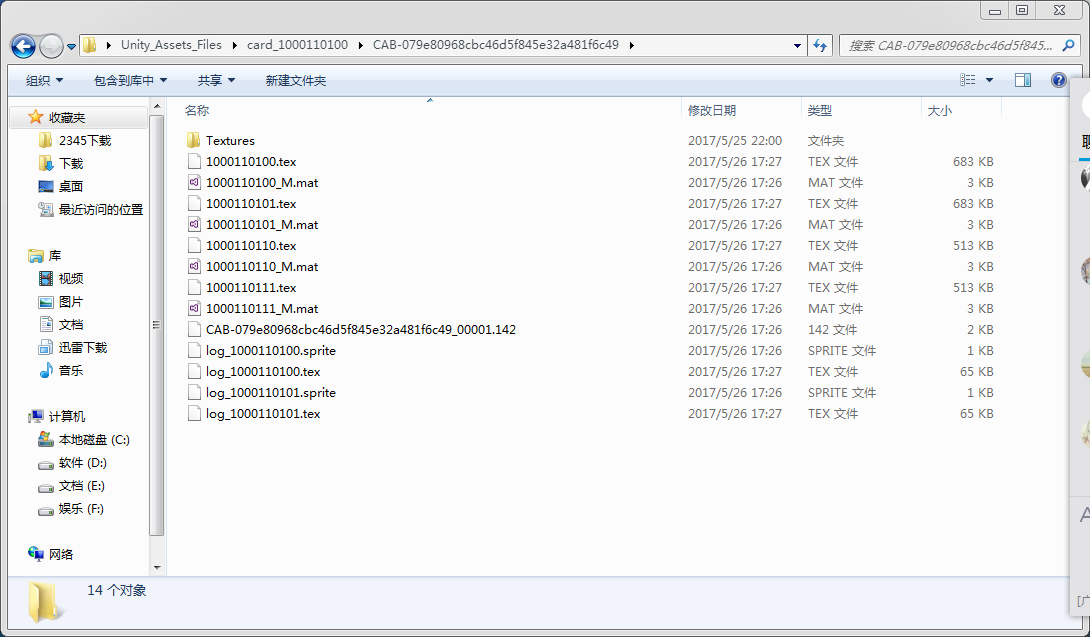Open the Help question-mark icon
The height and width of the screenshot is (637, 1090).
click(1058, 80)
